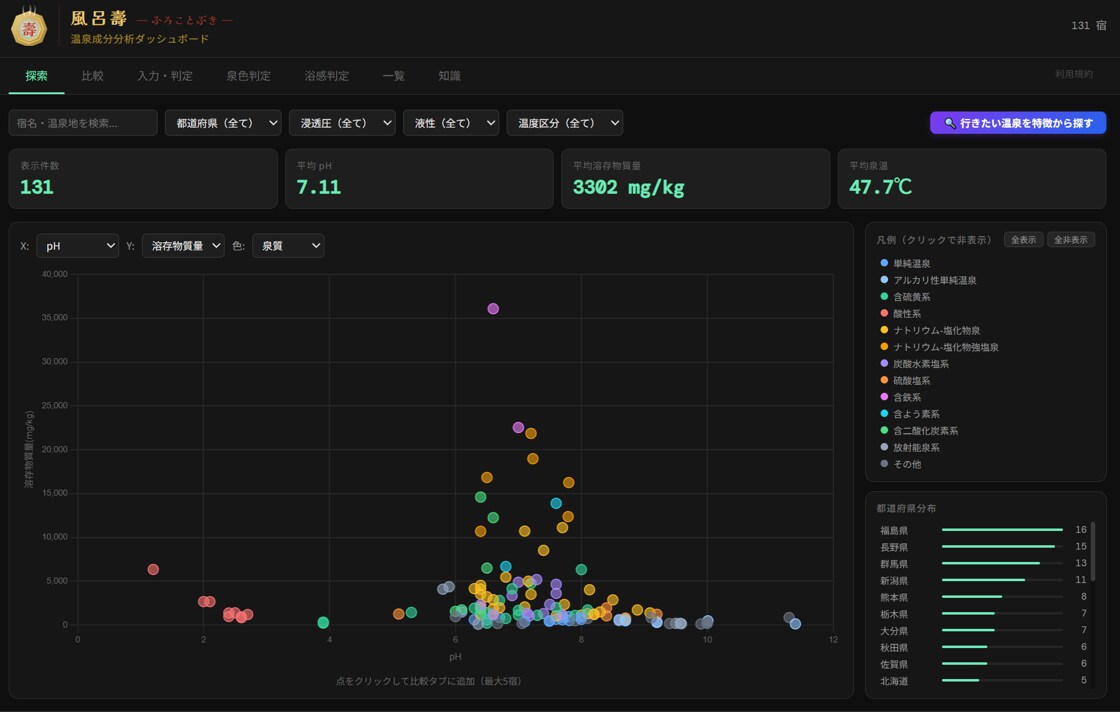Open the 浸透圧(全て) filter dropdown

[342, 123]
